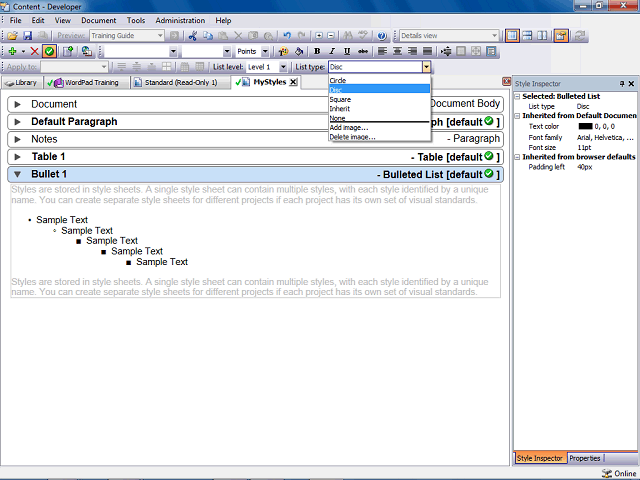Click the Undo arrow icon
Viewport: 640px width, 480px height.
287,36
